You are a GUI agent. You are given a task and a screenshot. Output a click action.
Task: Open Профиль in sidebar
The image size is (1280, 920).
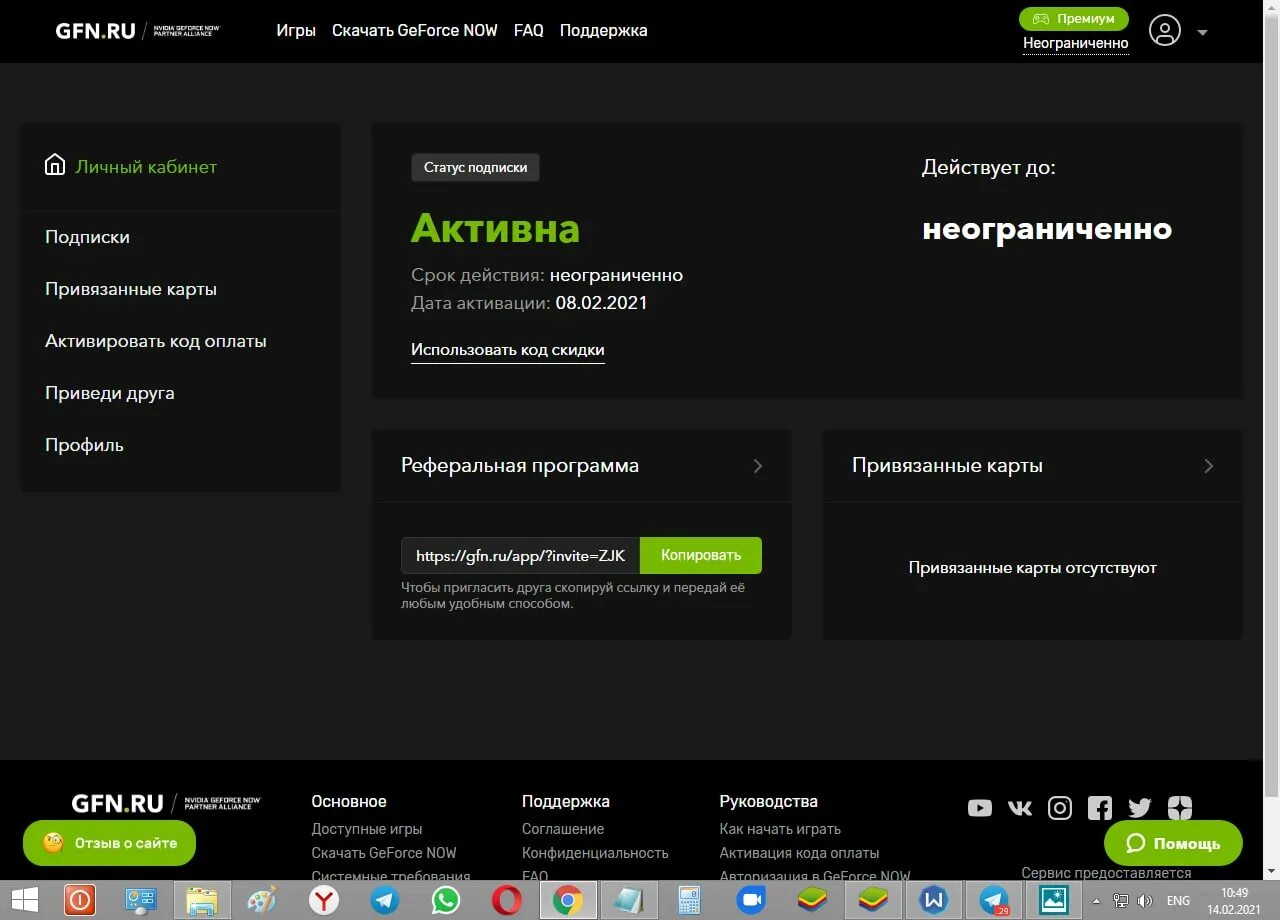[x=84, y=445]
